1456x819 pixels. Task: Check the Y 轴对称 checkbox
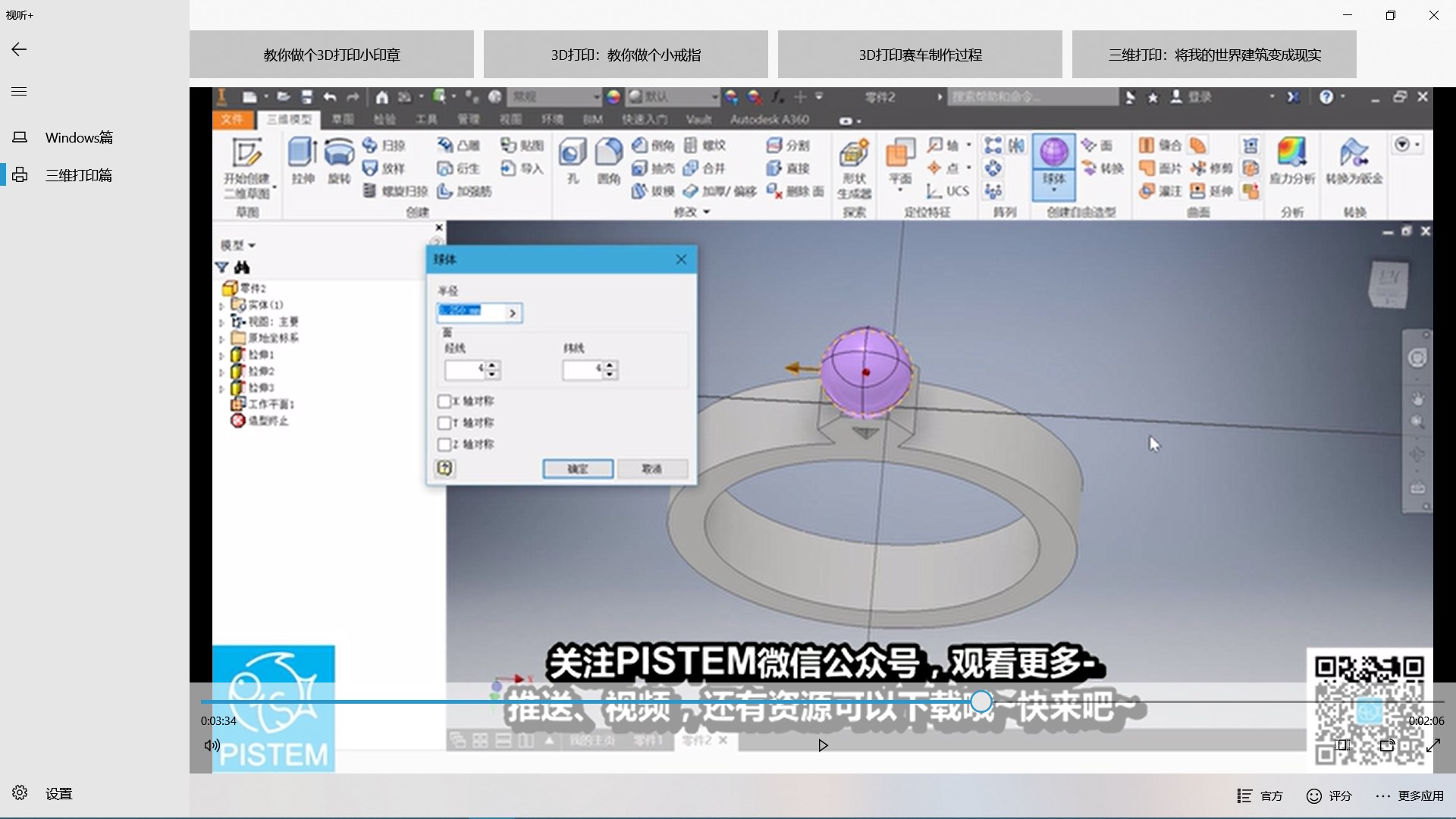444,422
